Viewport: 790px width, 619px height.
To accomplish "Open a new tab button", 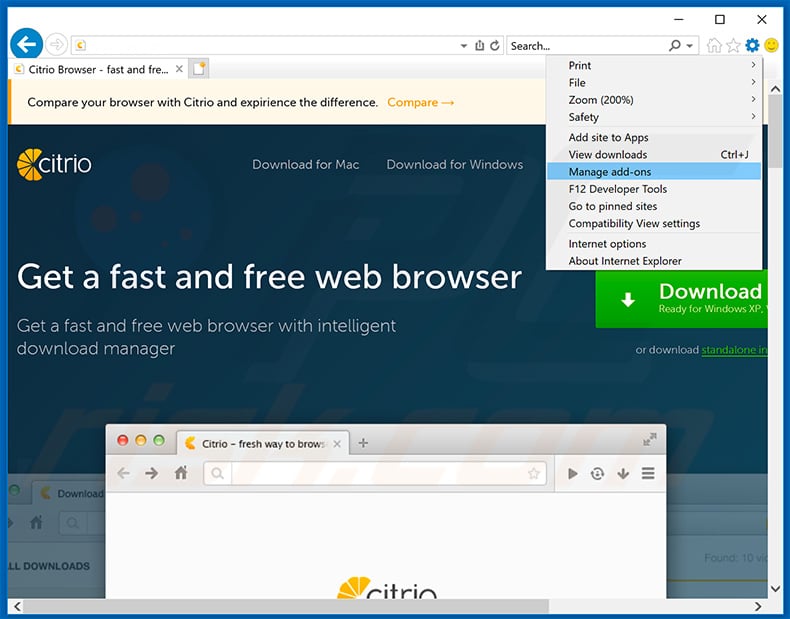I will pyautogui.click(x=199, y=69).
